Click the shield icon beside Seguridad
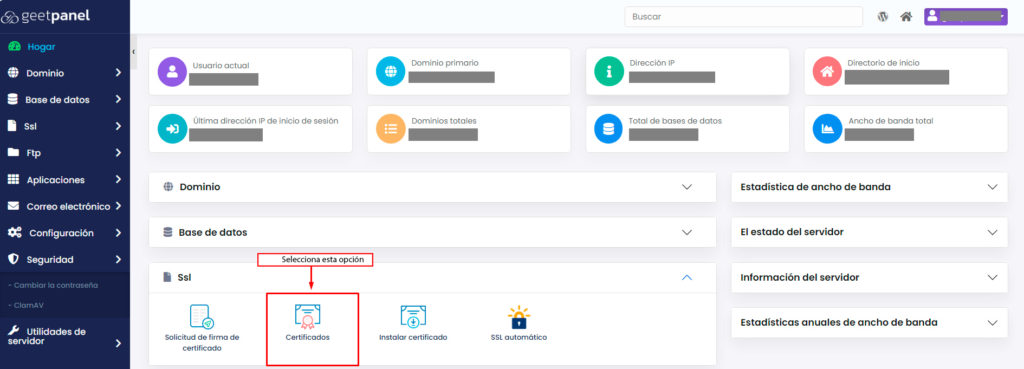The image size is (1024, 369). (x=12, y=259)
